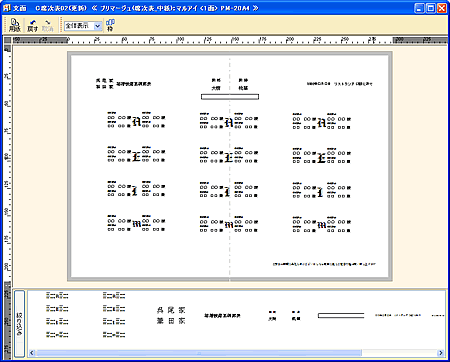Select table E in the right column
The image size is (450, 362).
tap(321, 156)
